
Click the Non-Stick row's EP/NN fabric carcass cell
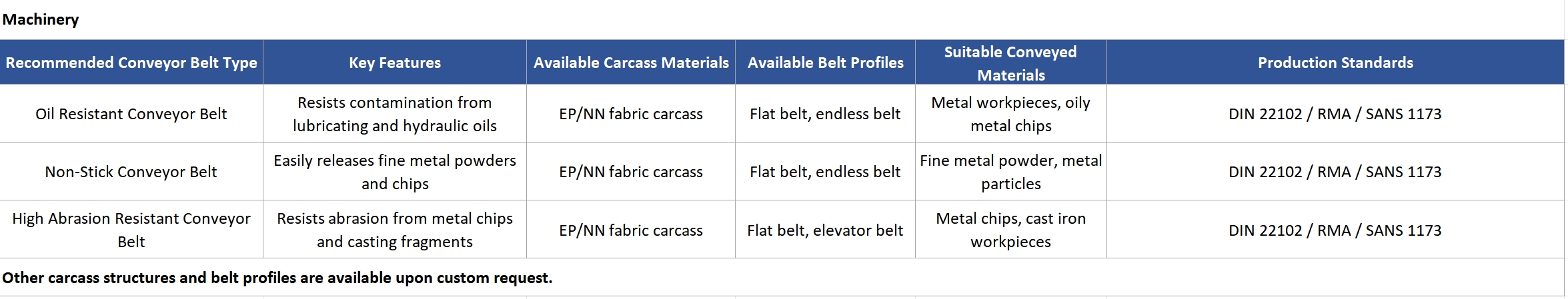pyautogui.click(x=631, y=172)
